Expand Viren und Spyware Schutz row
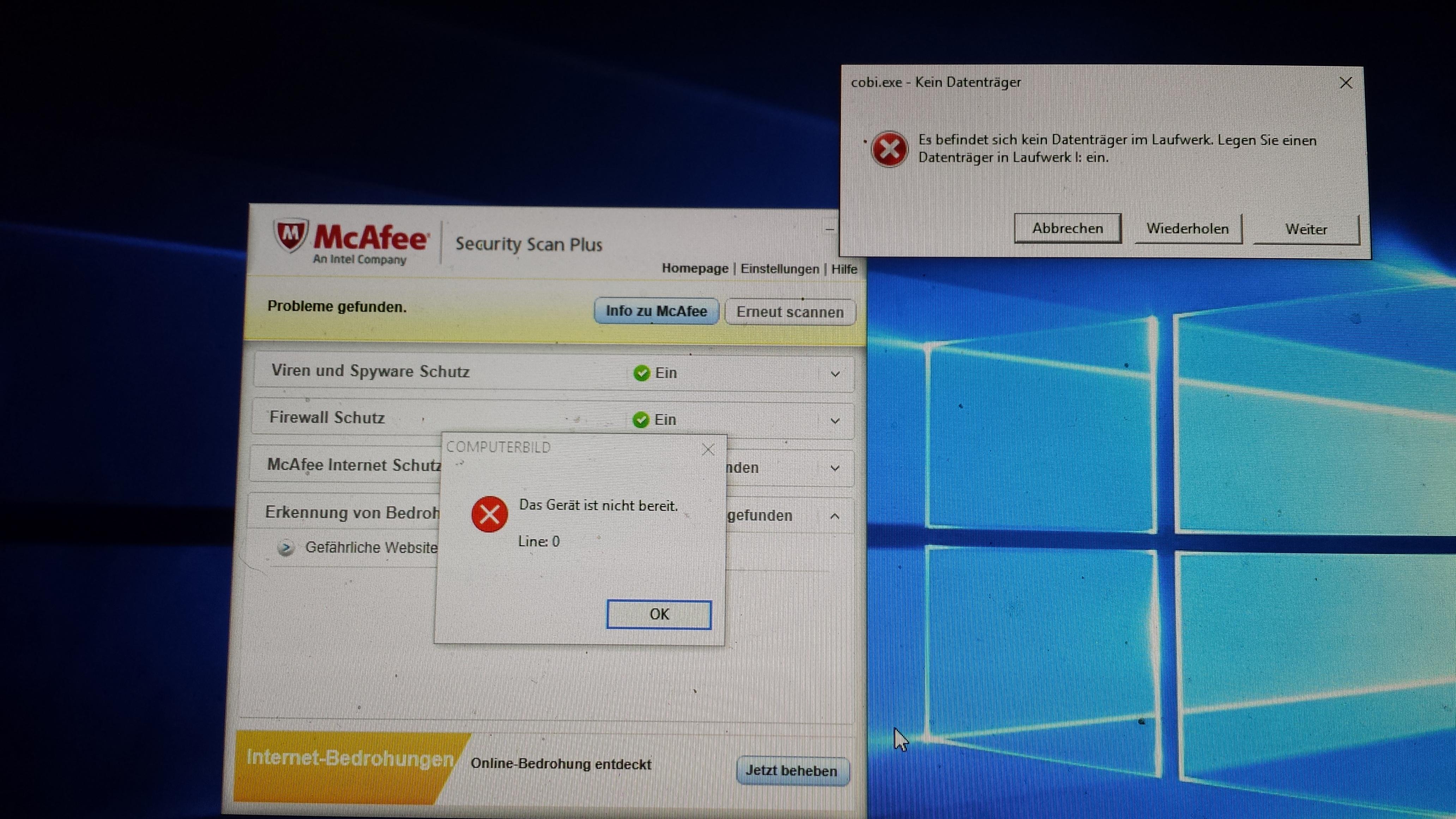The height and width of the screenshot is (819, 1456). pos(835,374)
